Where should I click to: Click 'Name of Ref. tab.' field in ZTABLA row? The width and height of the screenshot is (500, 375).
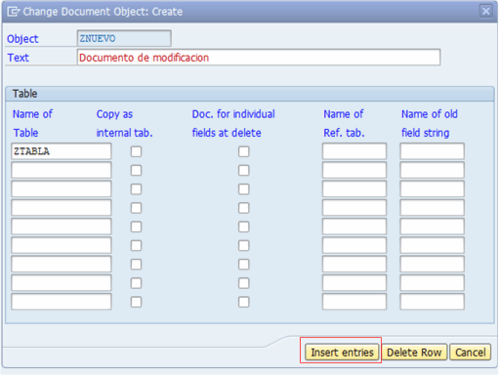[354, 151]
